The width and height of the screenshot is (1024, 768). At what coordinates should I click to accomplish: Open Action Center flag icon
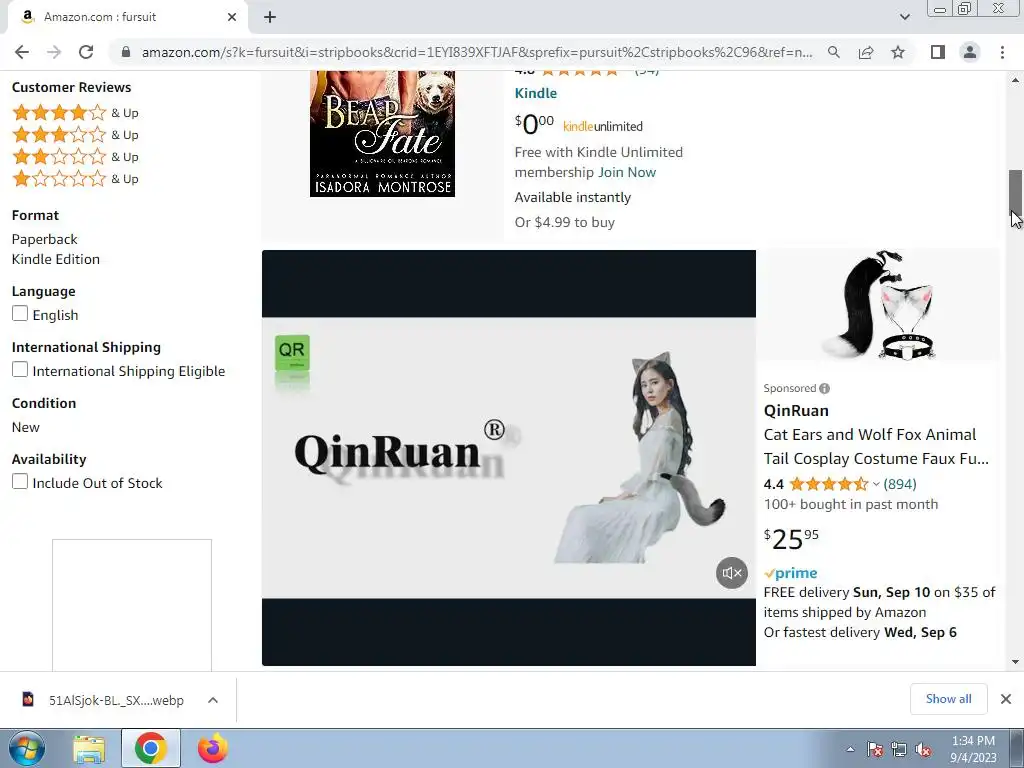875,750
